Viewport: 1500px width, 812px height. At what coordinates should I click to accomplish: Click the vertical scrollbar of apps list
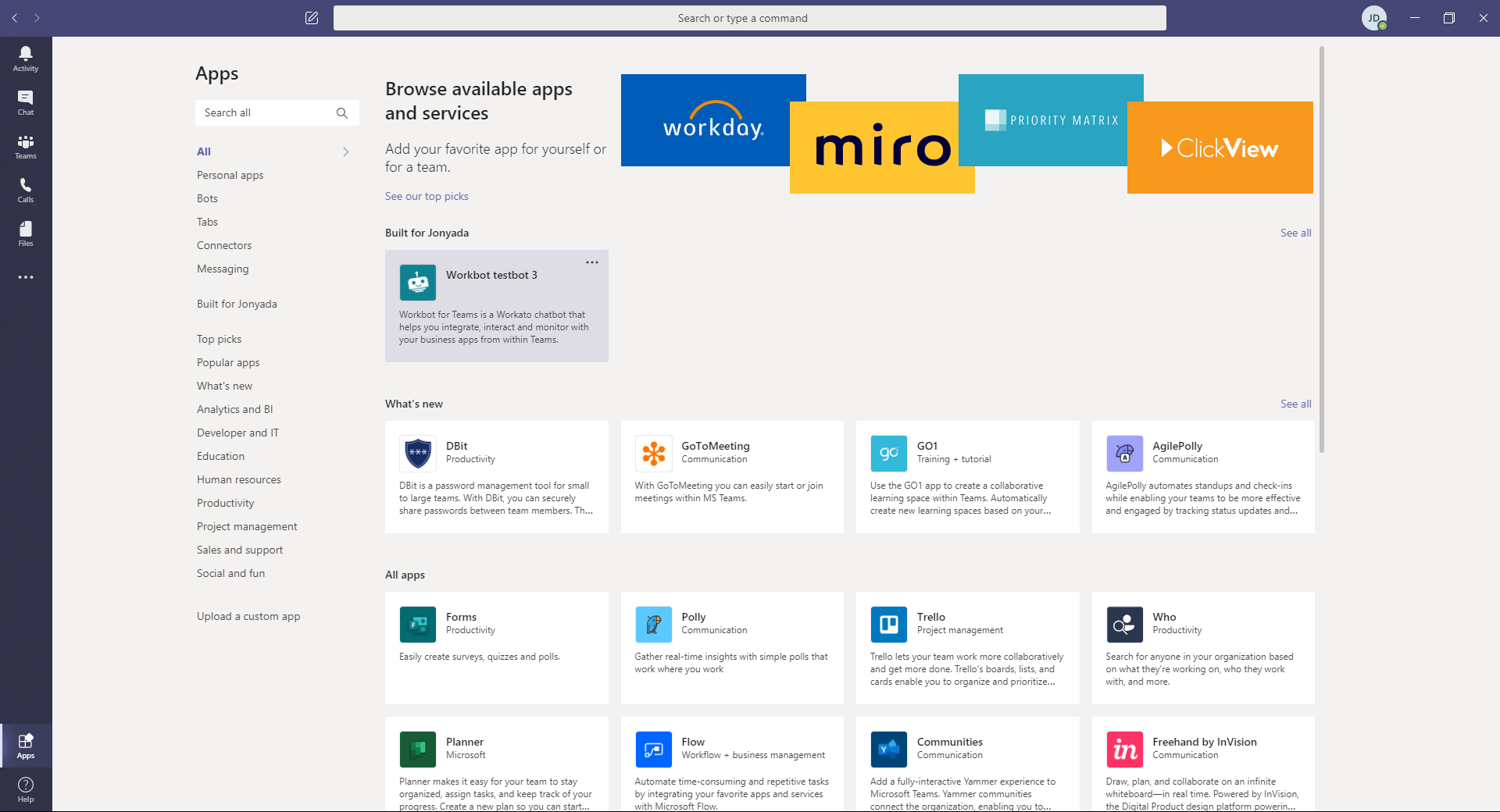point(1321,250)
